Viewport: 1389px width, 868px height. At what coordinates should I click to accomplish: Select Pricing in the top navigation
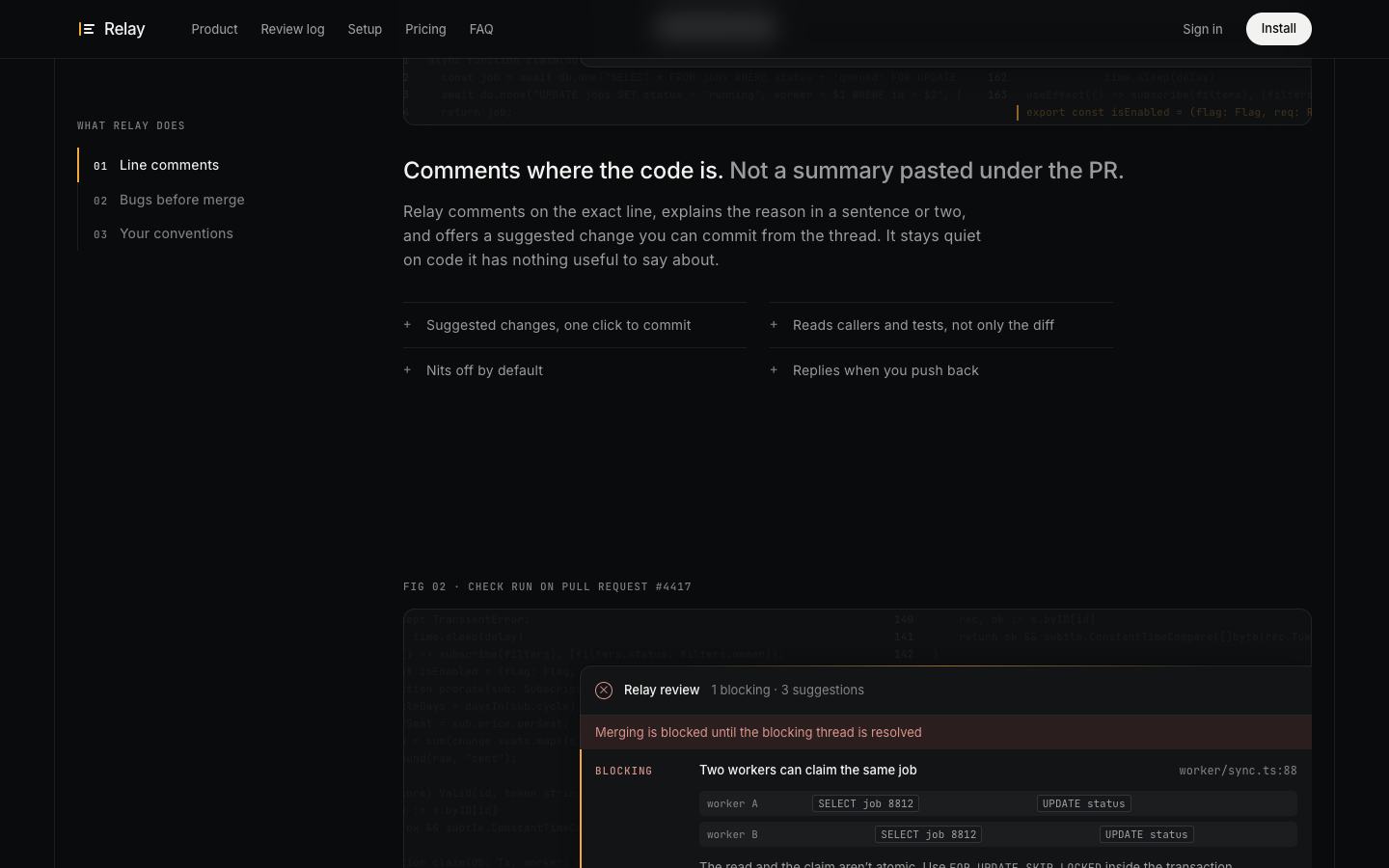[x=425, y=29]
